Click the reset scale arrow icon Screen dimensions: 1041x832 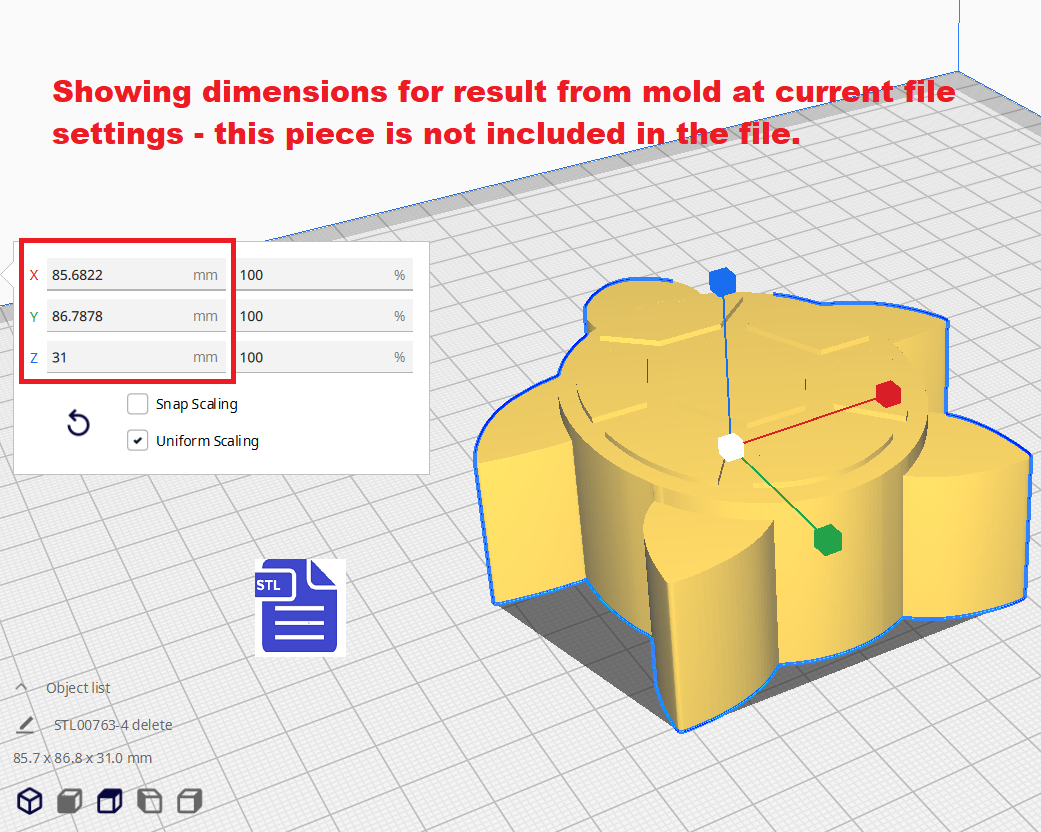coord(78,423)
